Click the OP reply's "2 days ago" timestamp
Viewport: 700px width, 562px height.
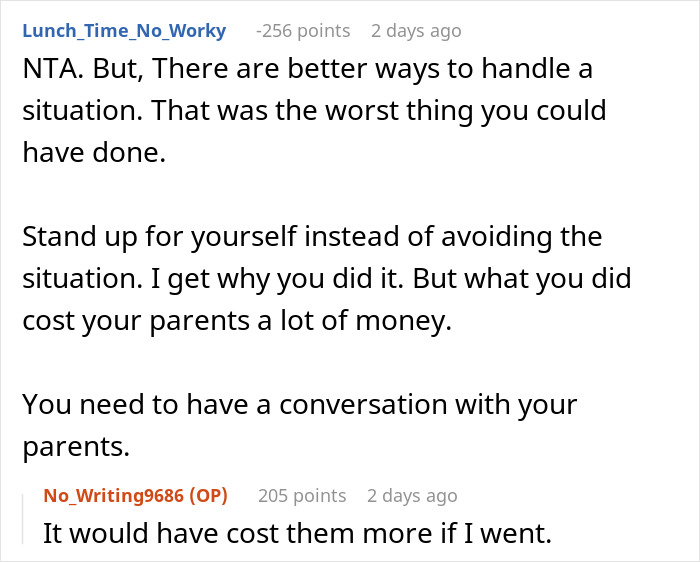pyautogui.click(x=414, y=495)
